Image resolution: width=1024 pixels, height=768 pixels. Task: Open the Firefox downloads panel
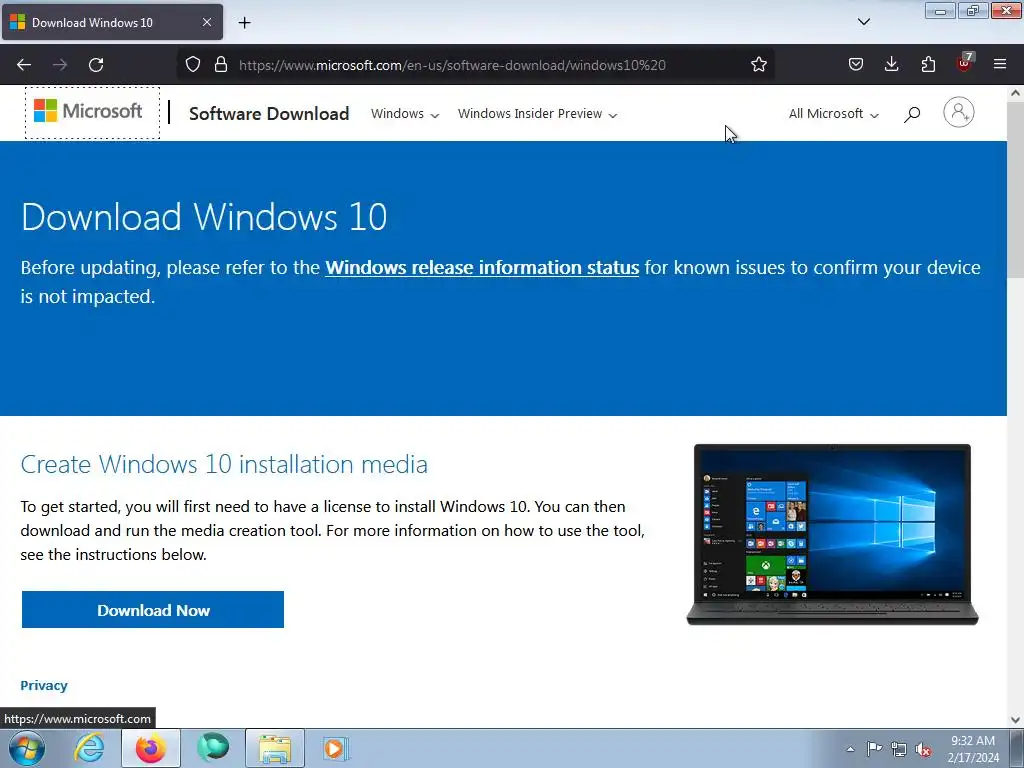(891, 65)
